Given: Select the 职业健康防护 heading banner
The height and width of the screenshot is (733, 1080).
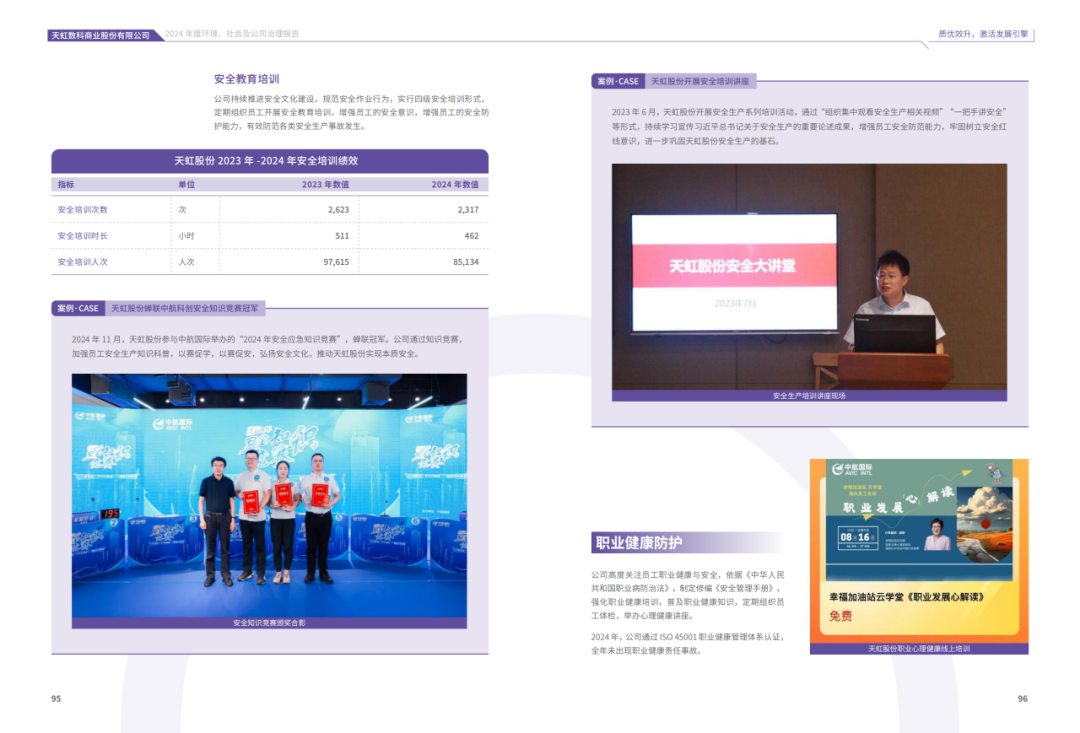Looking at the screenshot, I should pyautogui.click(x=639, y=543).
